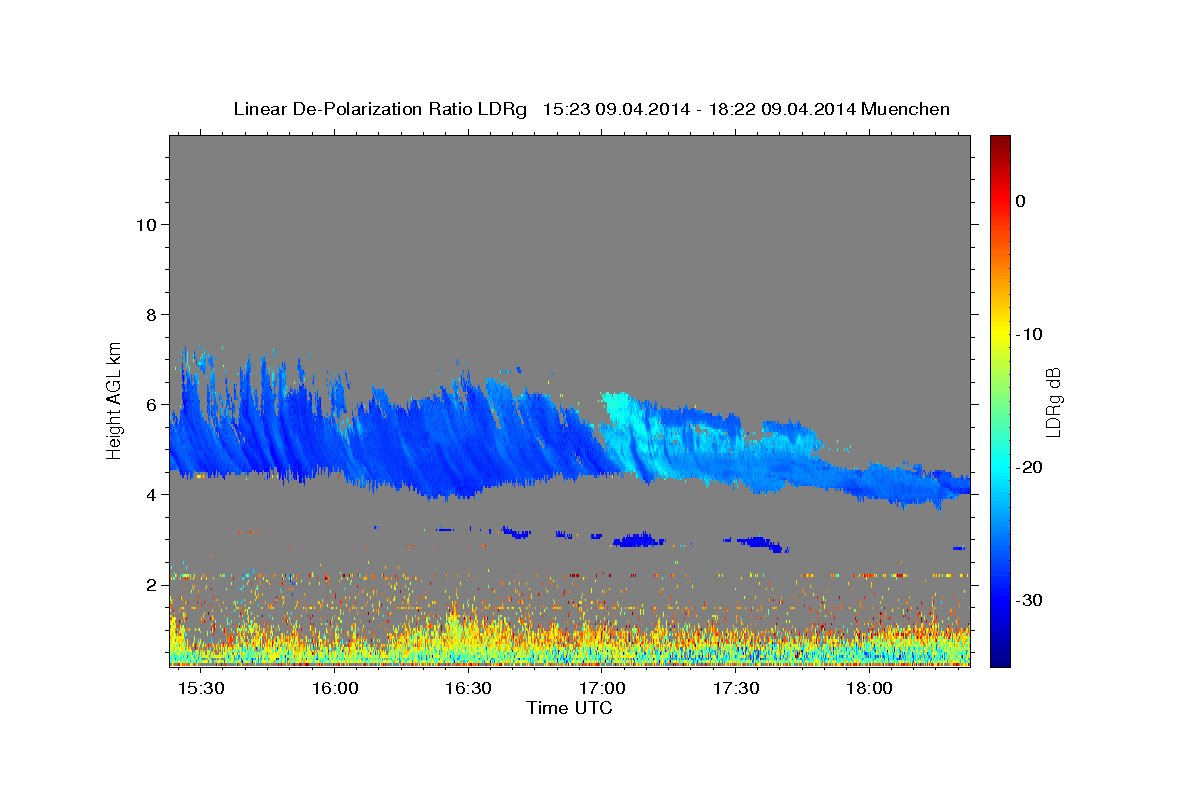Click the 'Height AGL km' axis label
This screenshot has width=1200, height=800.
pos(115,400)
